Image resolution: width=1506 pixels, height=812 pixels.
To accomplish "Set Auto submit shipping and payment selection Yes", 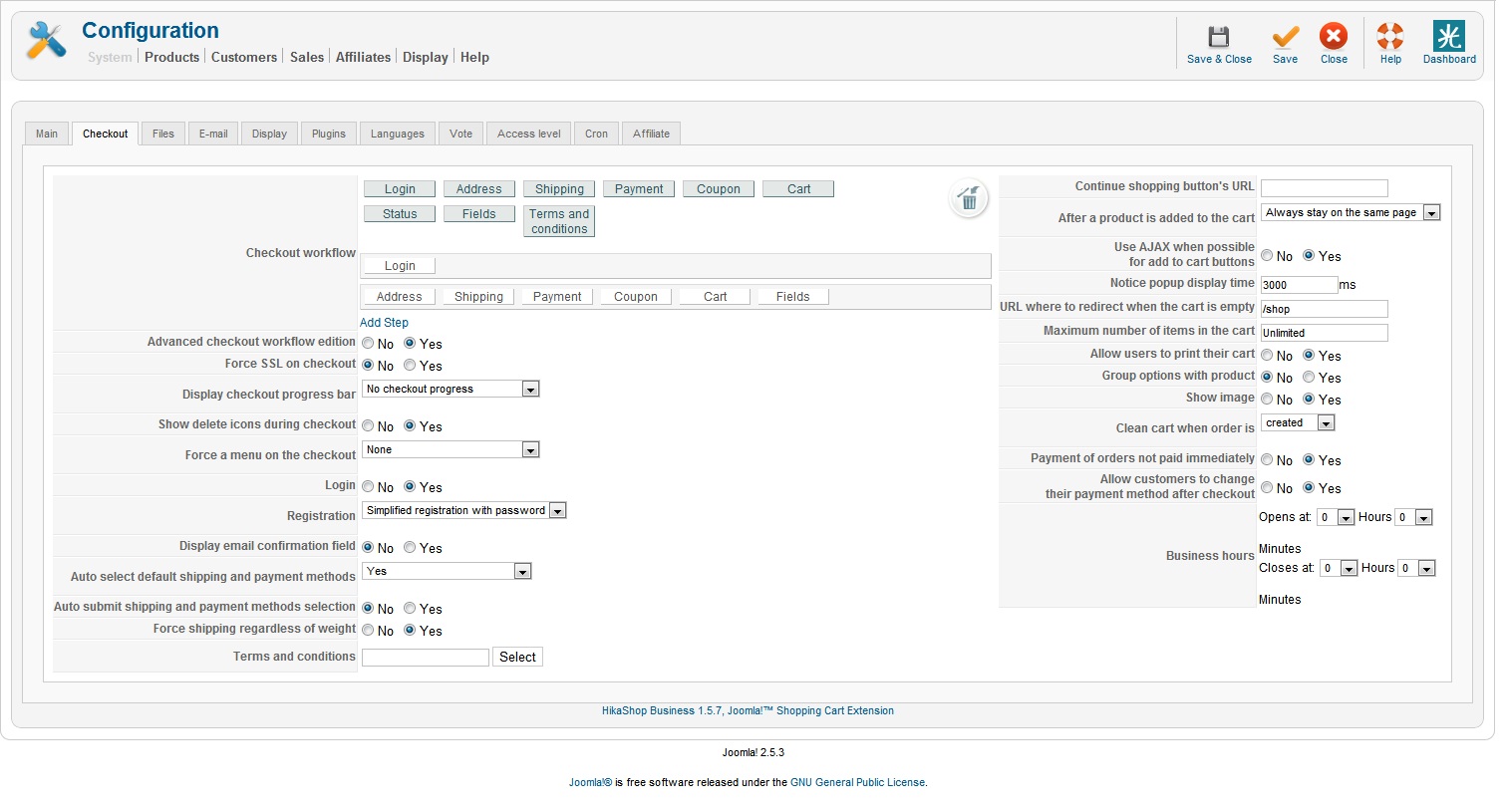I will 410,609.
